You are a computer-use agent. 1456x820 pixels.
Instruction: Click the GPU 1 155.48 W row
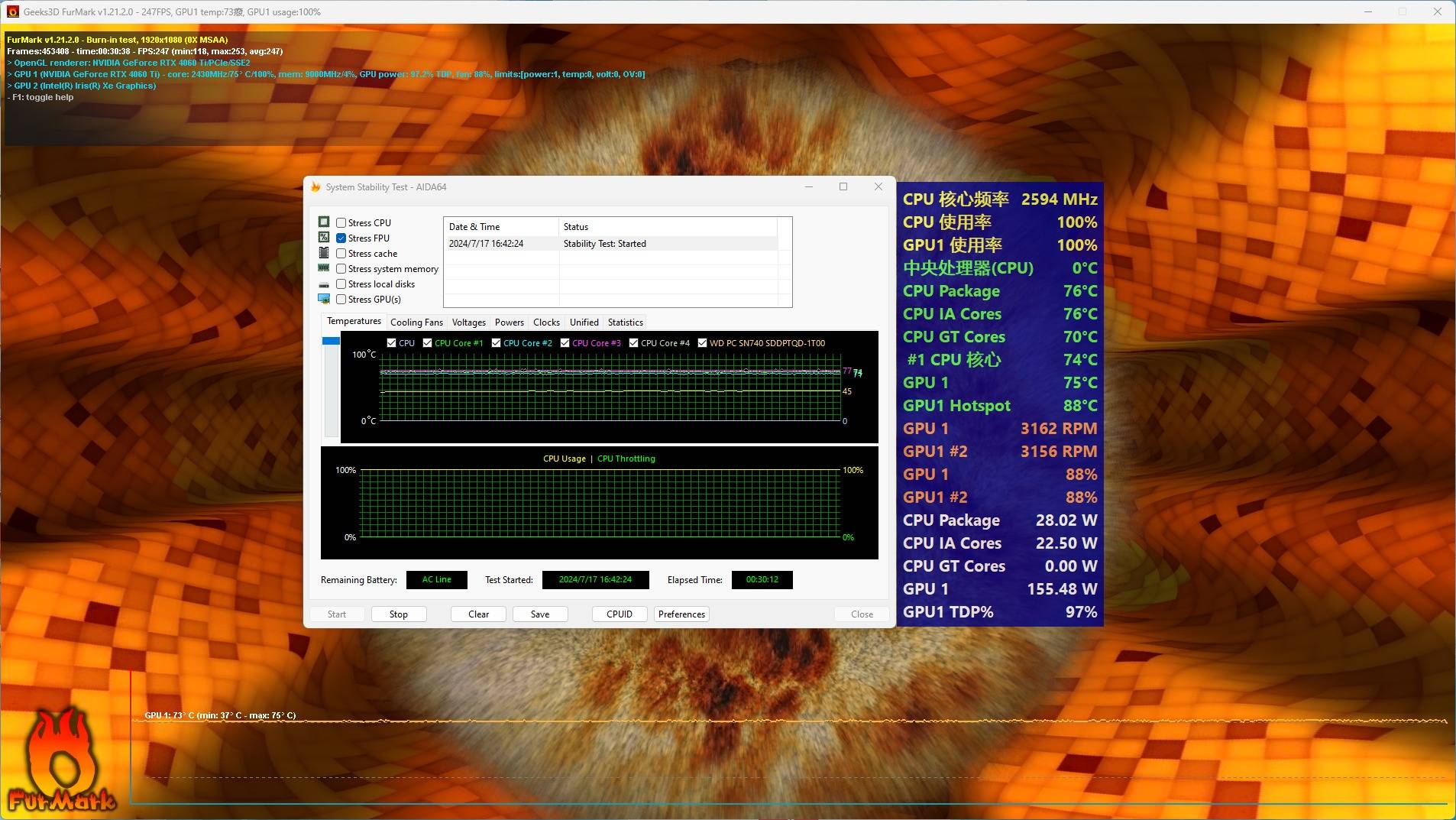click(1000, 589)
